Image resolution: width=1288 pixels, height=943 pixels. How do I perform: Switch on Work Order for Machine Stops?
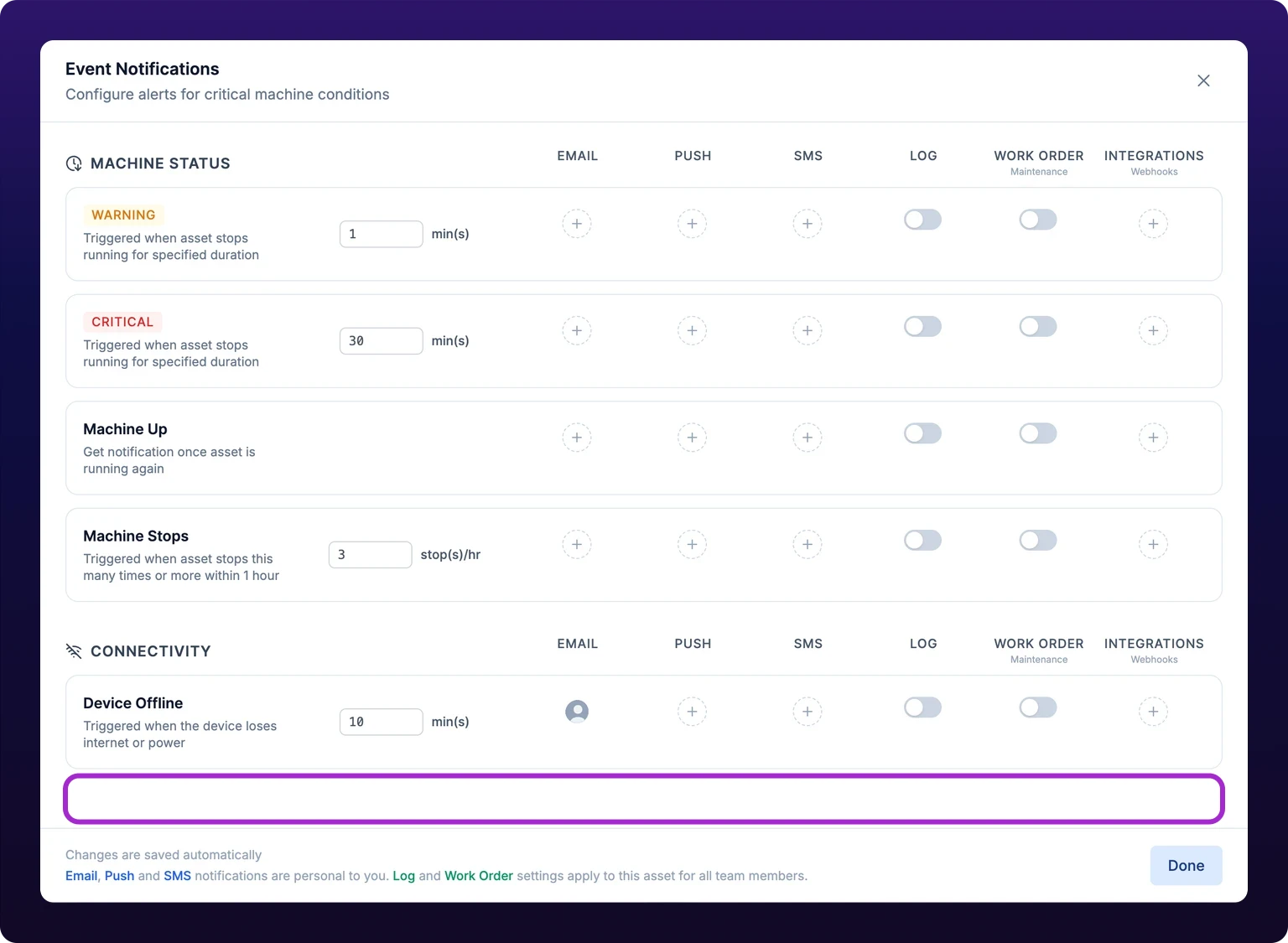(1038, 540)
